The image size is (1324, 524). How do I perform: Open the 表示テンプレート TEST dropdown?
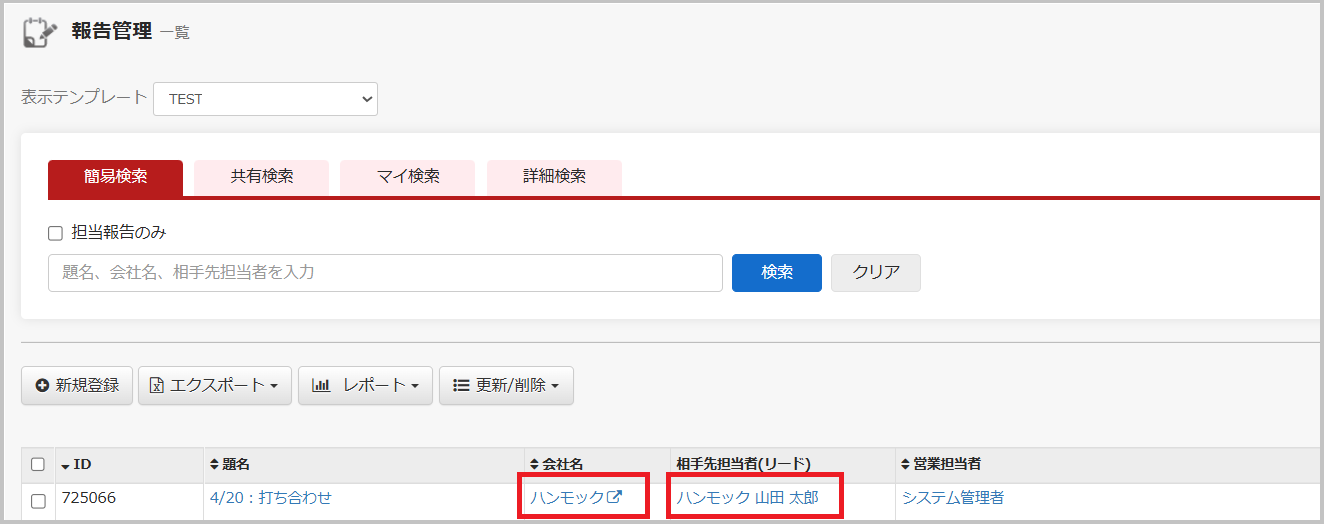click(x=265, y=99)
